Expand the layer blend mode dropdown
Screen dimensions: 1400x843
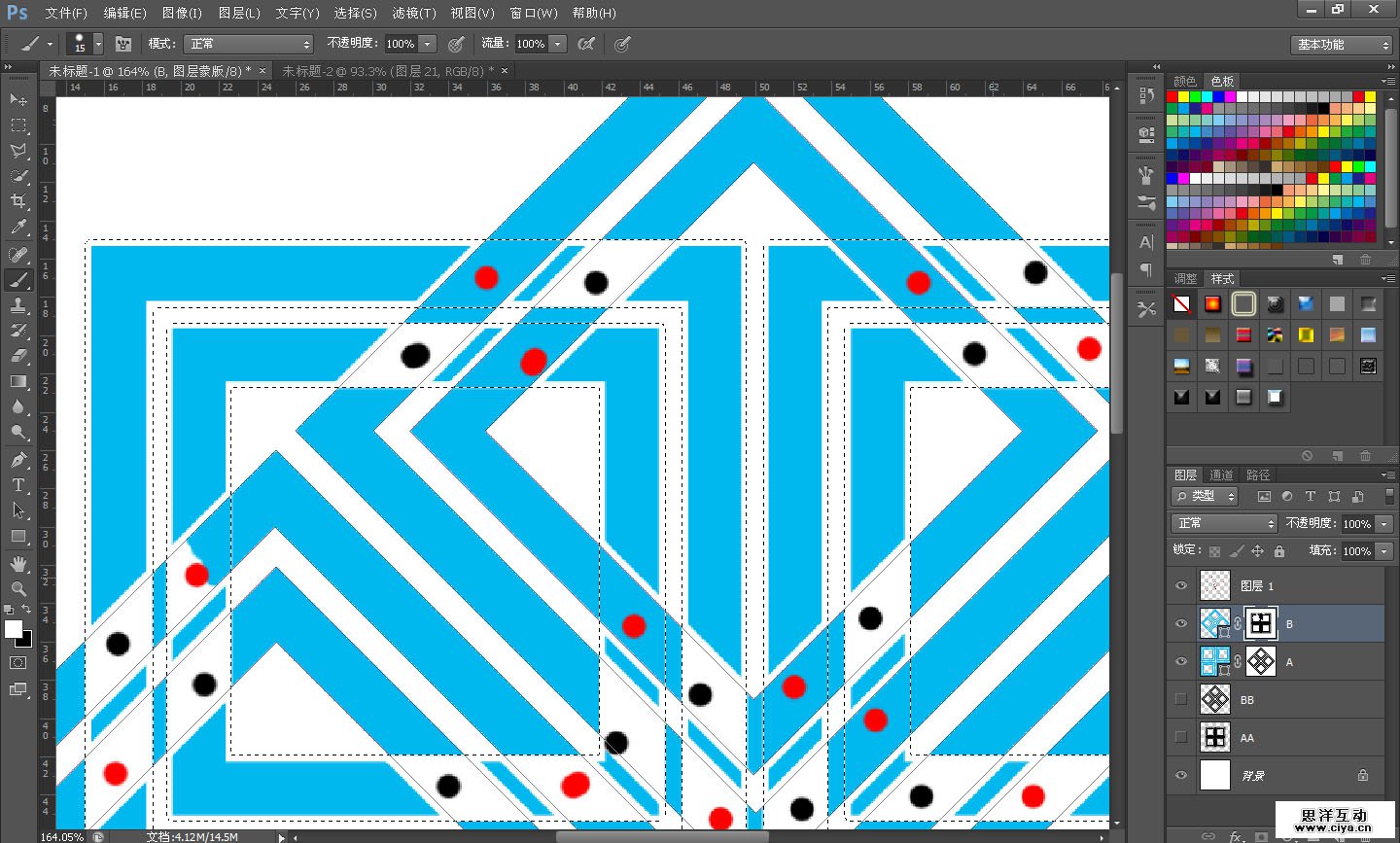pos(1223,523)
